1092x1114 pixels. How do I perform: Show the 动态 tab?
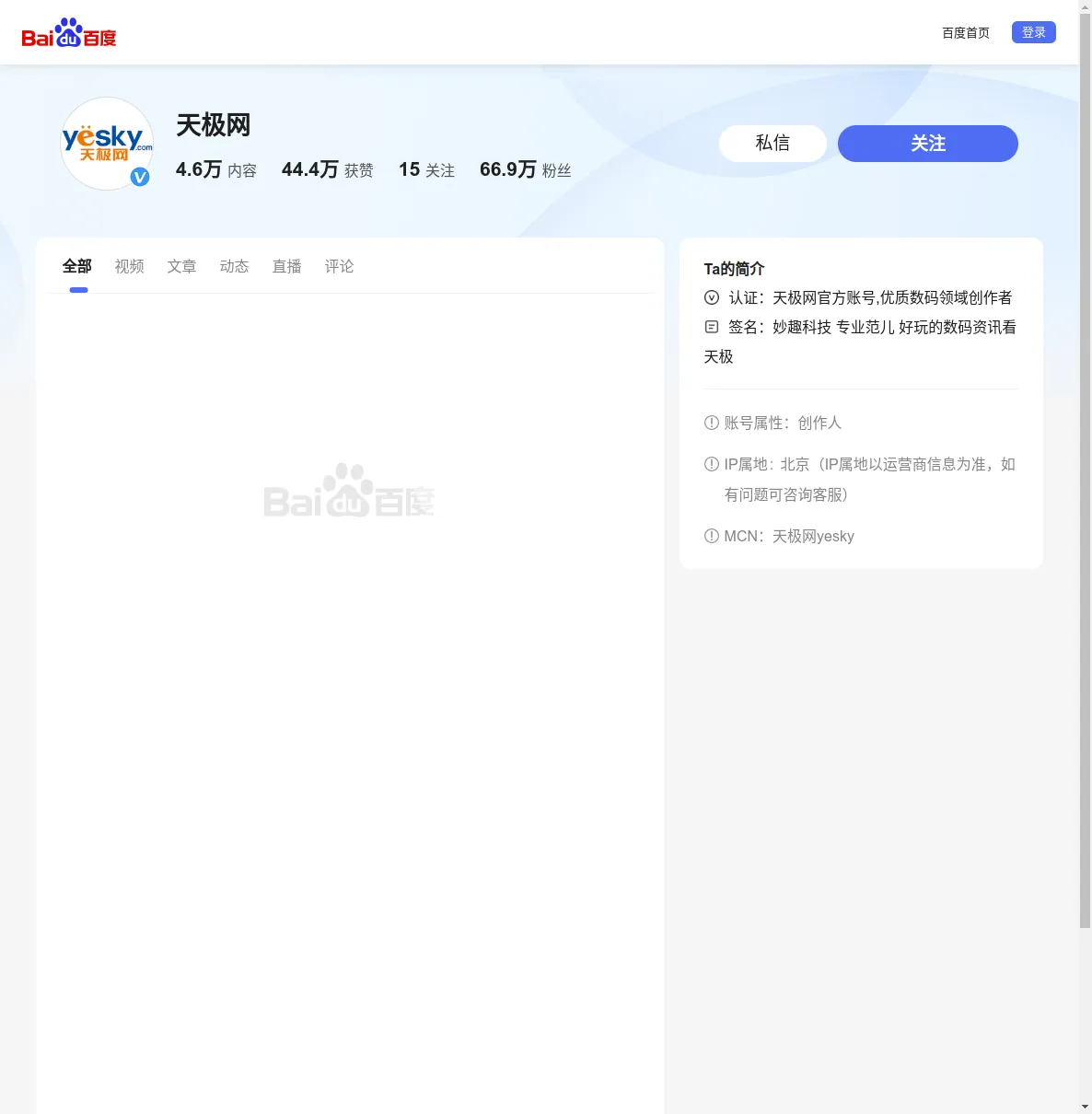(235, 266)
